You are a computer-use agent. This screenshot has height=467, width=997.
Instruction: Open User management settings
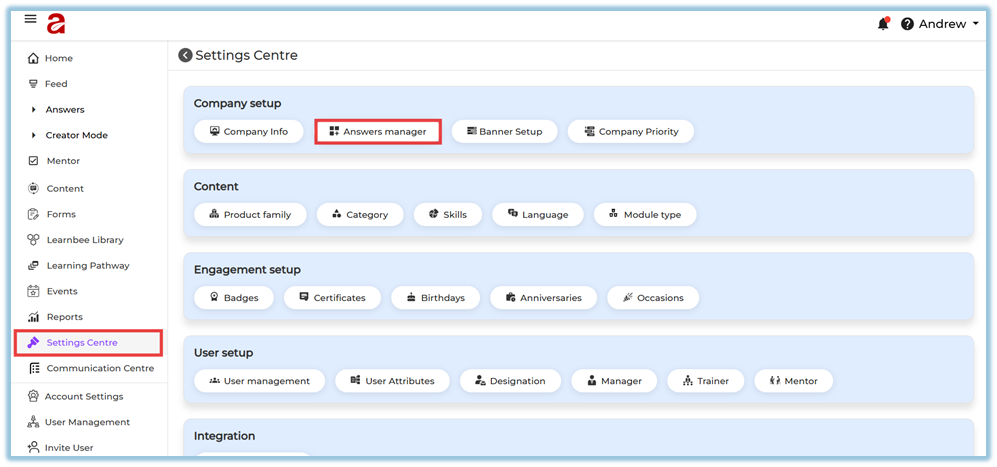[x=259, y=381]
